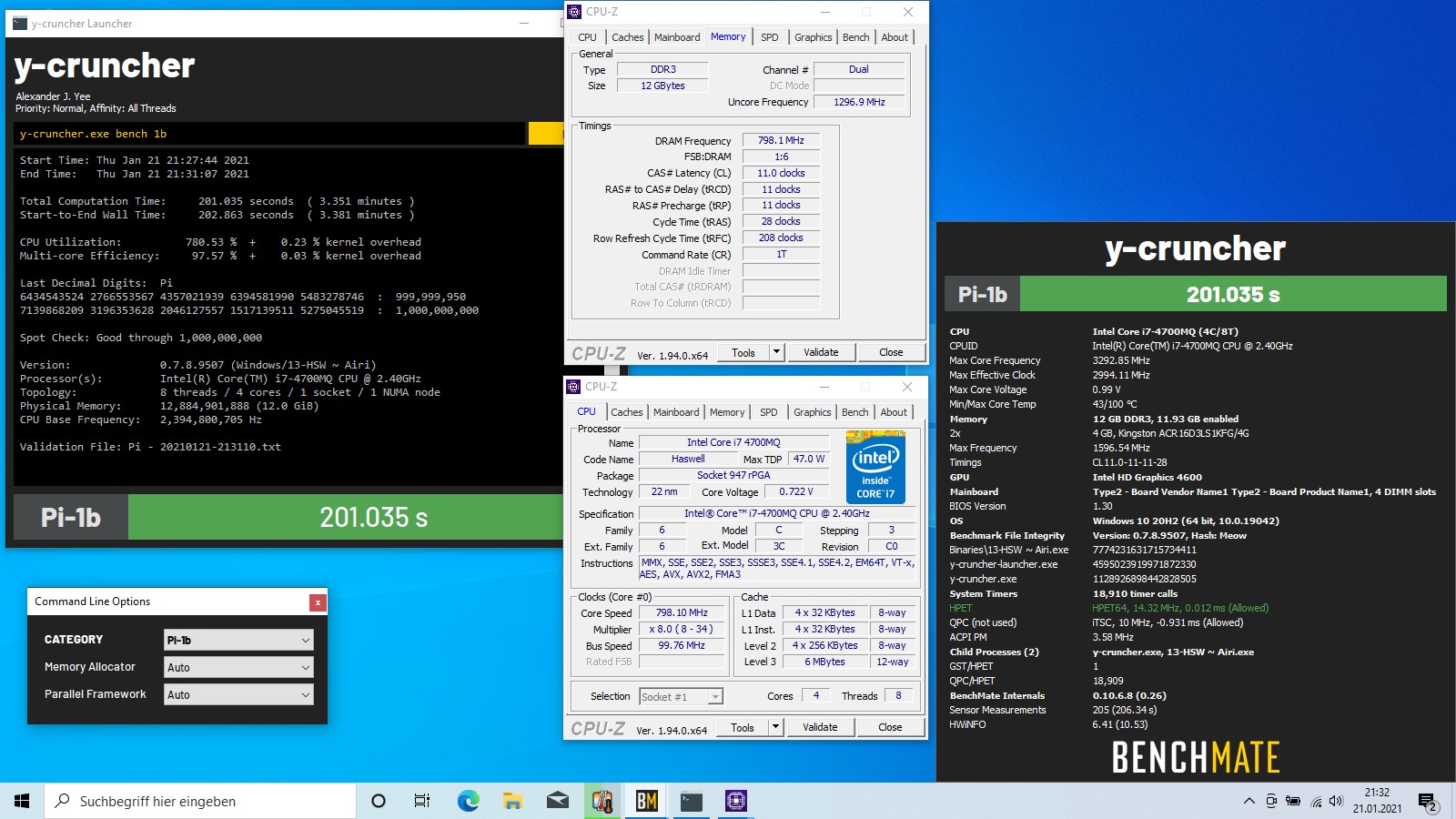This screenshot has width=1456, height=819.
Task: Expand the Tools arrow in the CPU-tab CPU-Z window
Action: tap(775, 727)
